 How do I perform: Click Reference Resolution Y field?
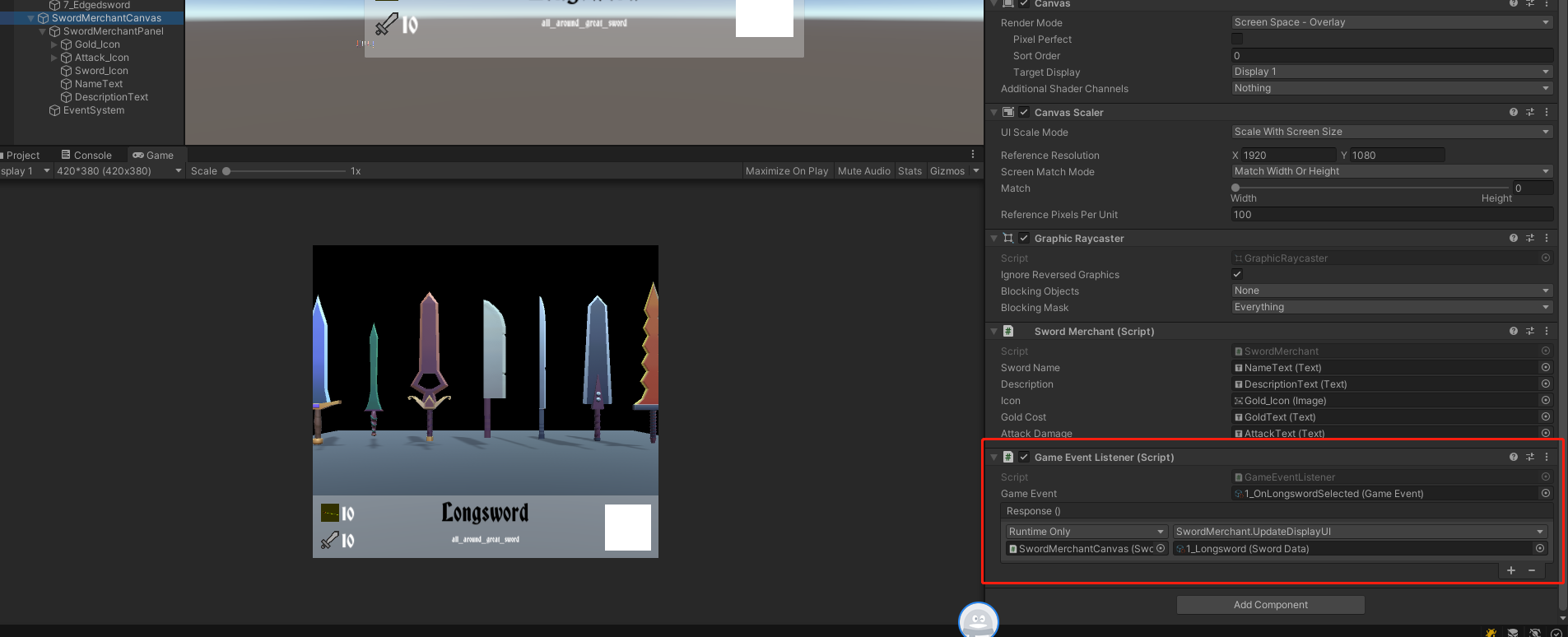tap(1398, 155)
